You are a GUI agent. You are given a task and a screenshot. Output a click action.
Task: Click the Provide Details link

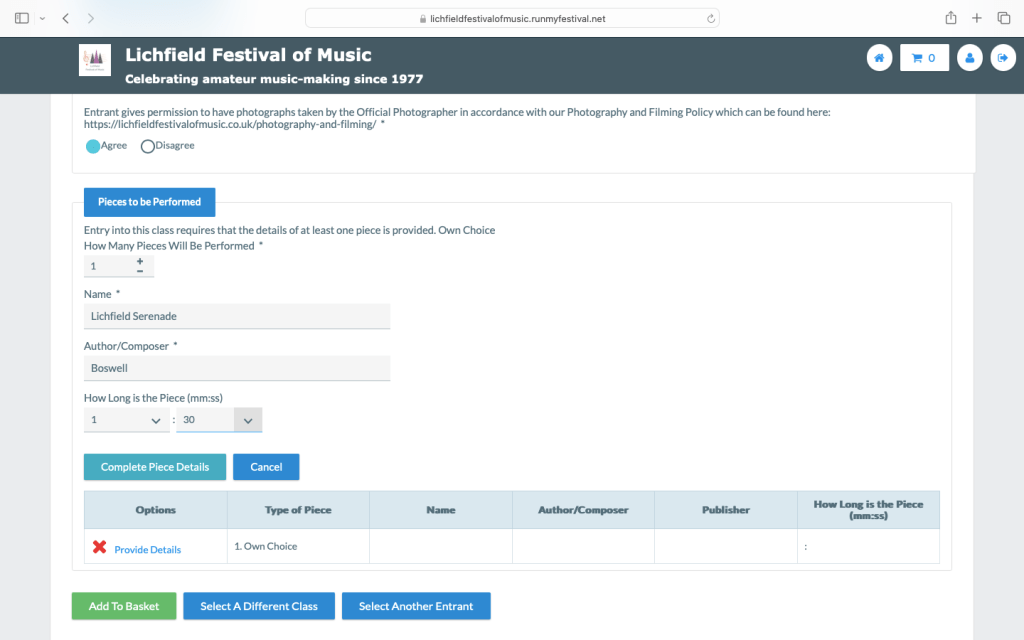(147, 549)
